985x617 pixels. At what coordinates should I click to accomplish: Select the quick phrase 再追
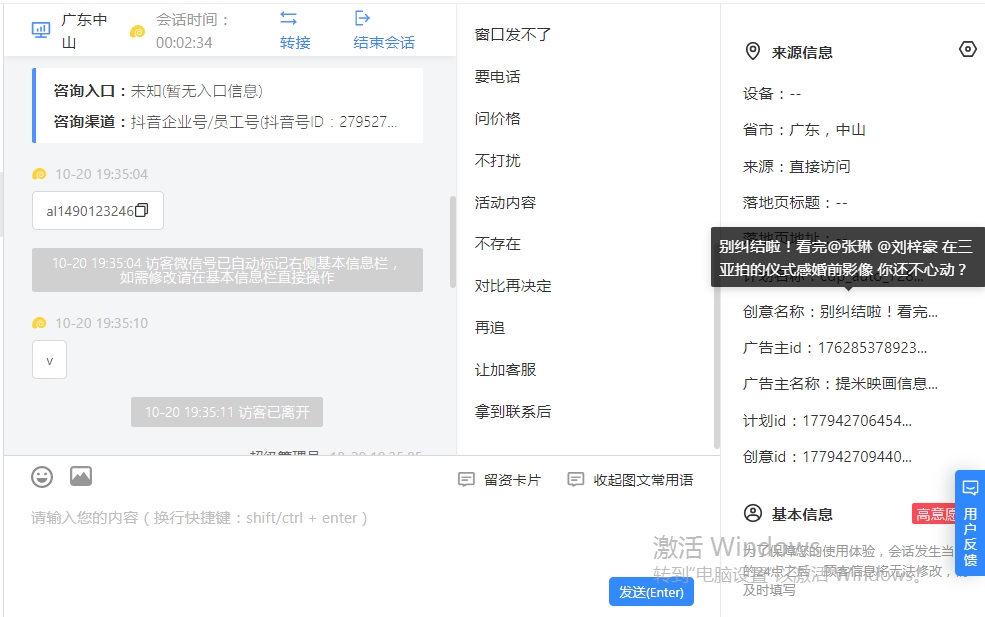490,327
